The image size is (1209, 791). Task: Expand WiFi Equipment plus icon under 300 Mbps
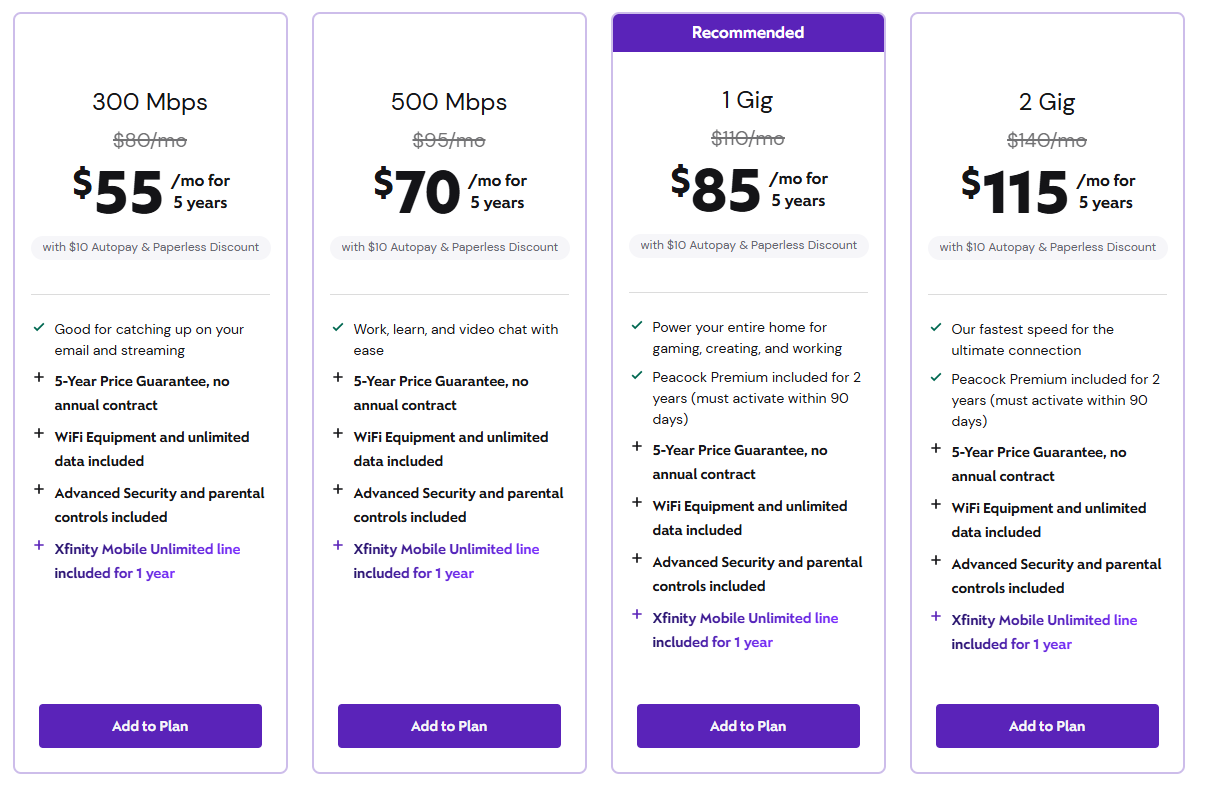coord(39,434)
